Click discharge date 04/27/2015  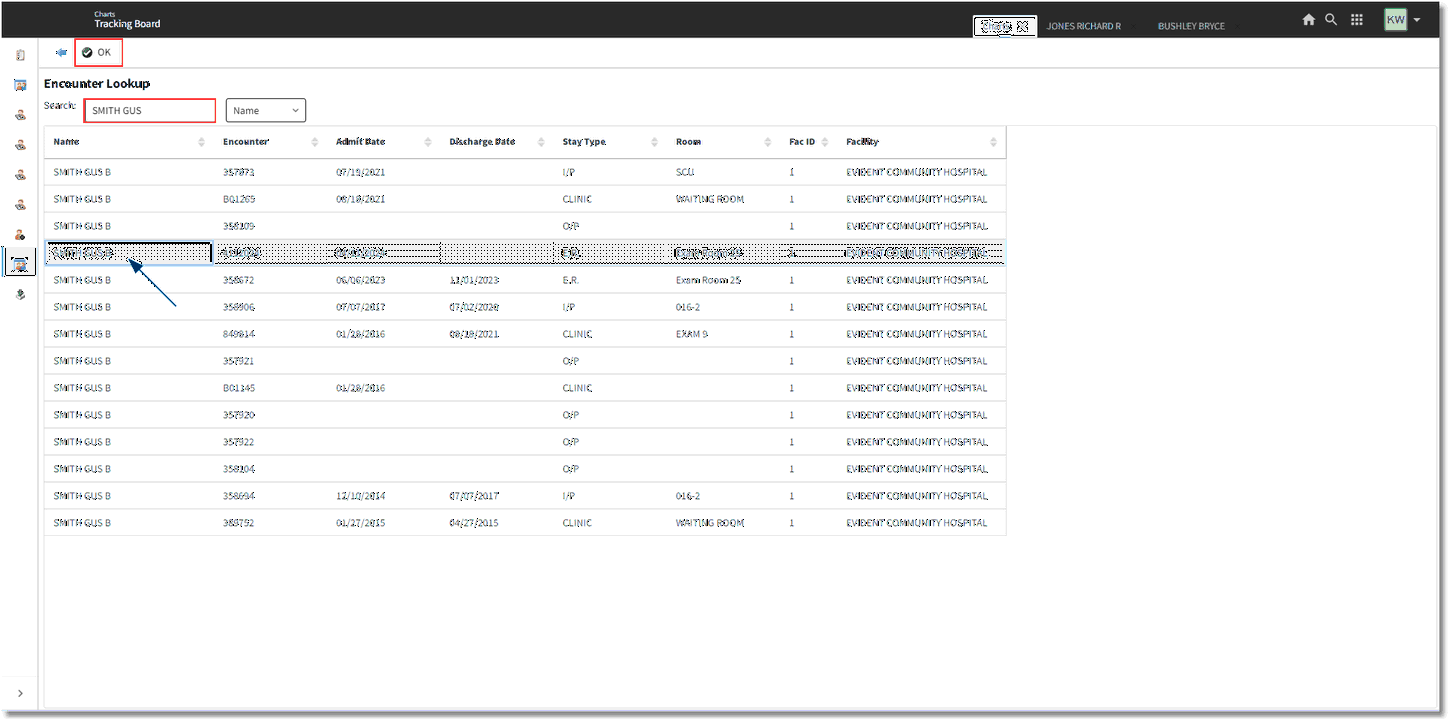pos(474,523)
